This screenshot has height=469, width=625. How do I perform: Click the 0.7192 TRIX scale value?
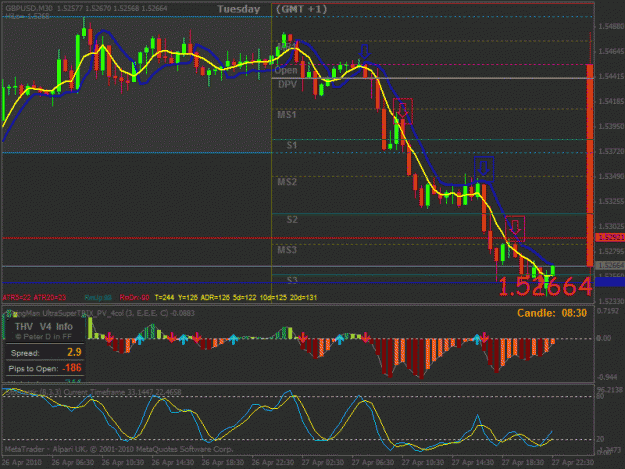pos(608,310)
